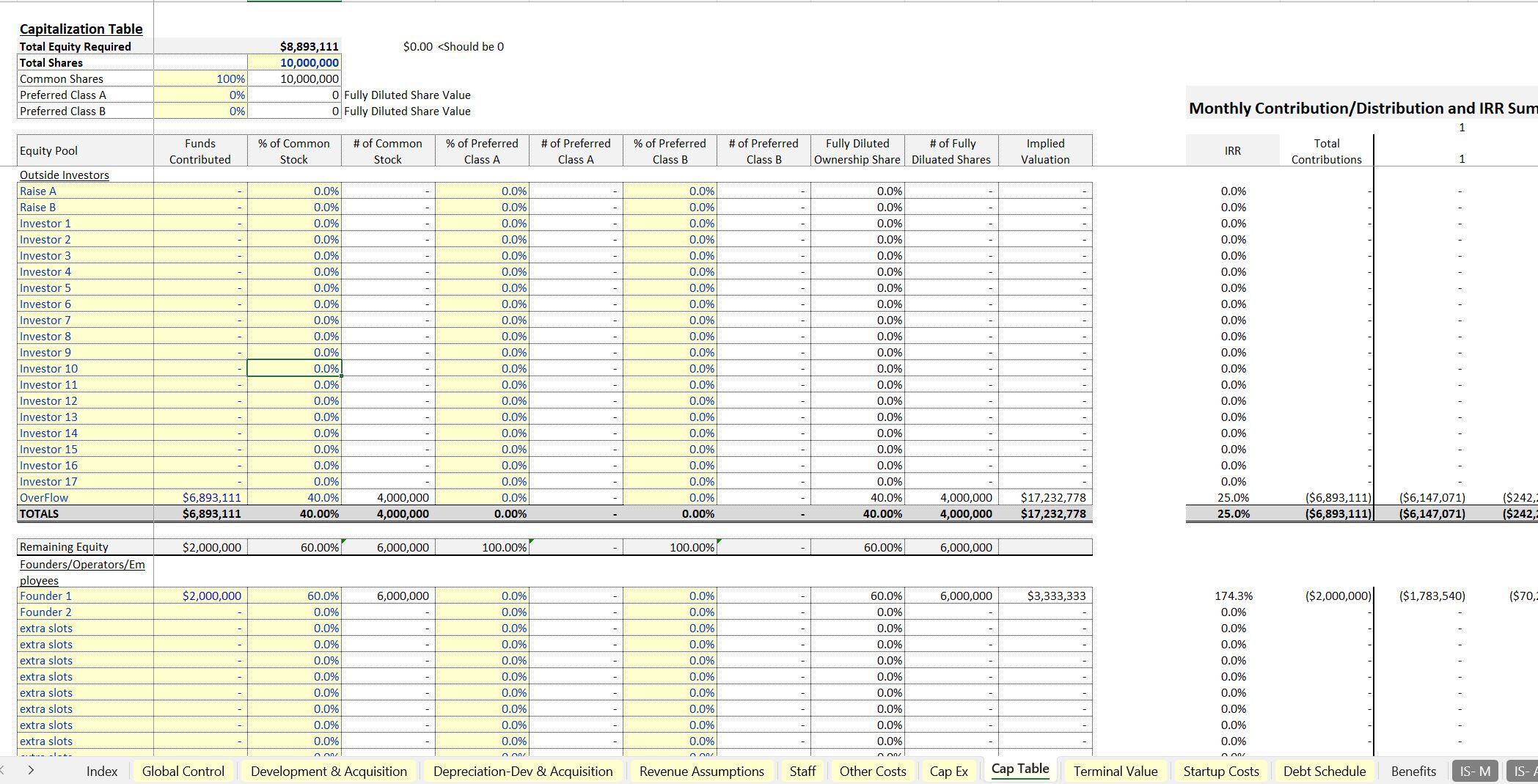Click Total Equity Required $8,893,111 cell
This screenshot has height=784, width=1538.
tap(294, 46)
